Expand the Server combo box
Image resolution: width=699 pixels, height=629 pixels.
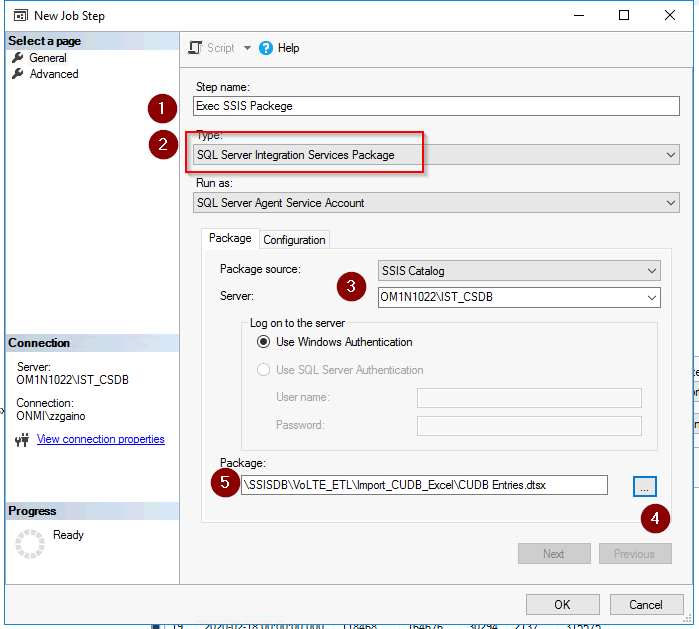tap(652, 297)
